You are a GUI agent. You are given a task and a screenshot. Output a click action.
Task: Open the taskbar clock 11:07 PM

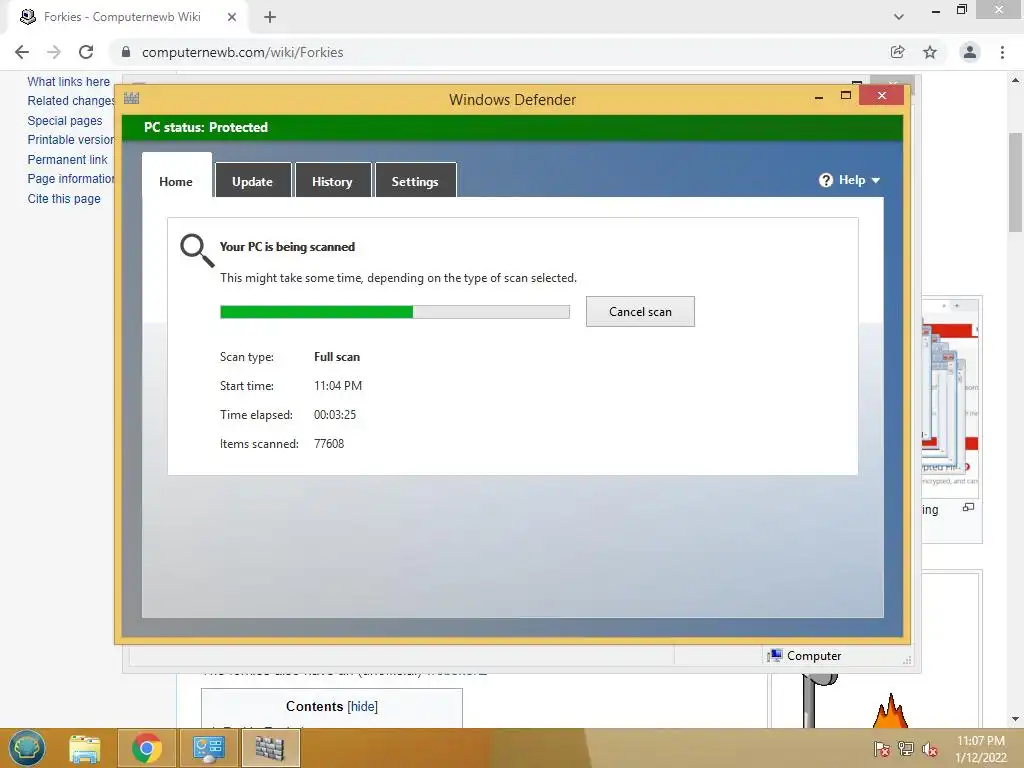point(980,748)
